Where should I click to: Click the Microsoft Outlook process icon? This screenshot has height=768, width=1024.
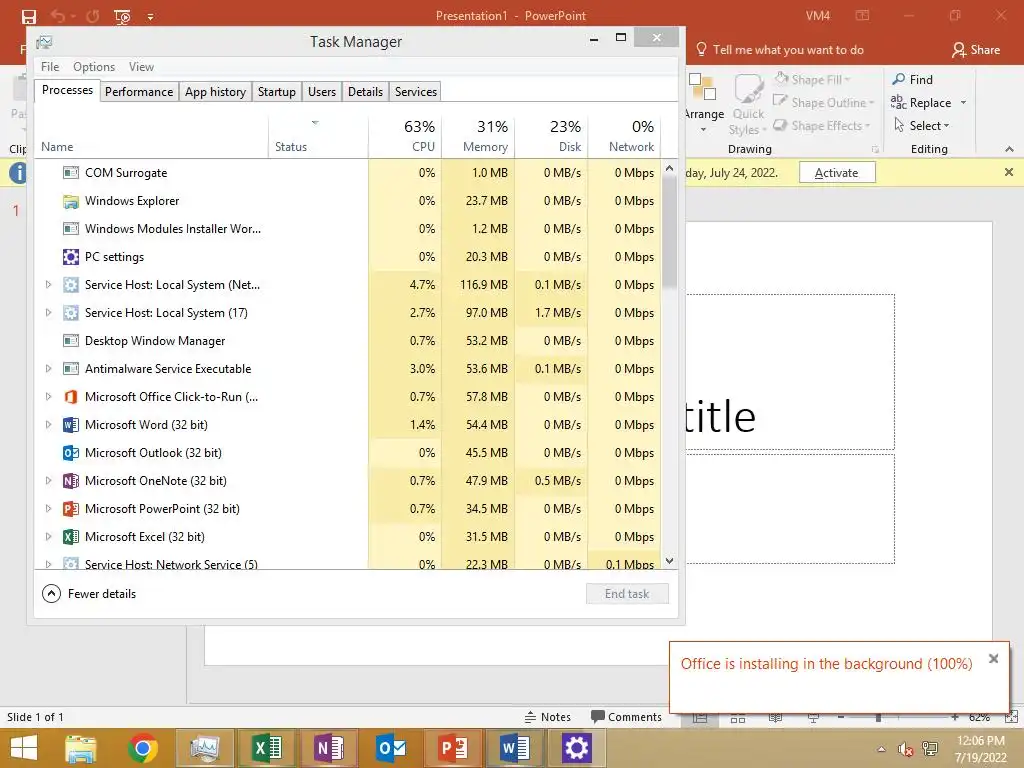tap(71, 453)
